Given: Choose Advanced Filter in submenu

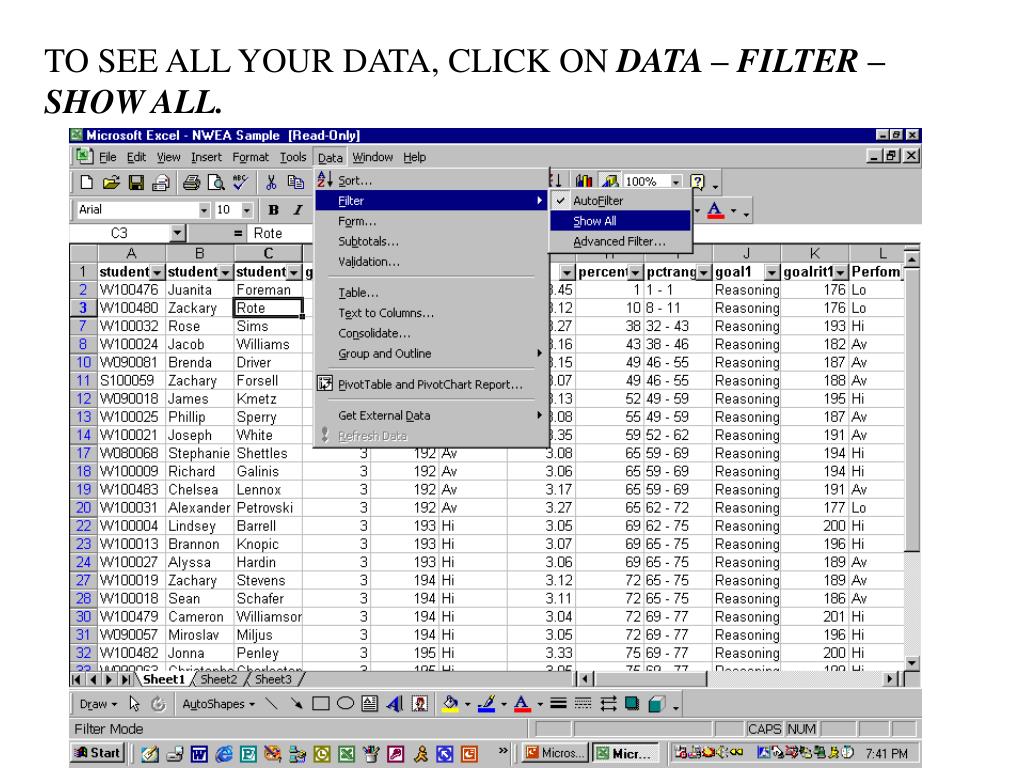Looking at the screenshot, I should coord(621,241).
